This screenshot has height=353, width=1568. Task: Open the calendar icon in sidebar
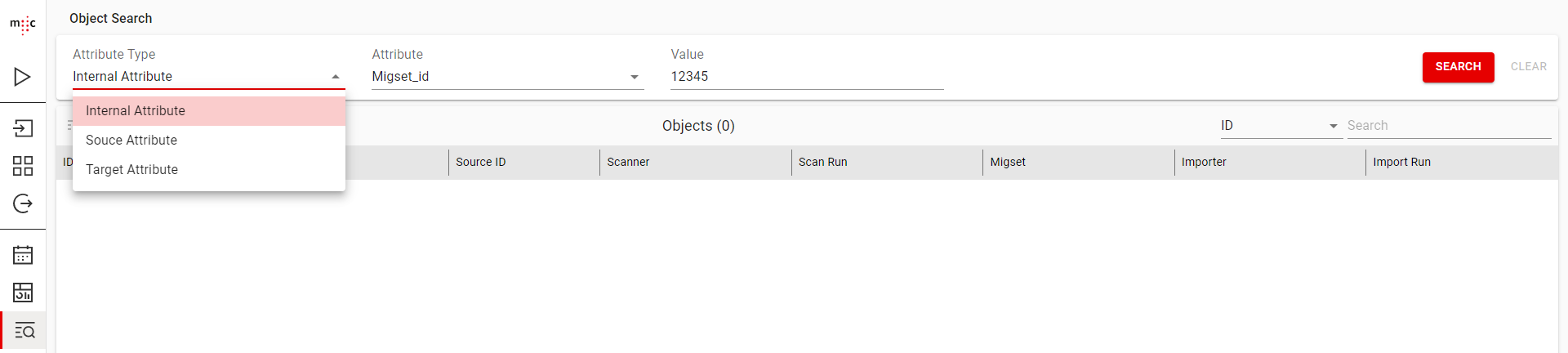click(x=23, y=255)
